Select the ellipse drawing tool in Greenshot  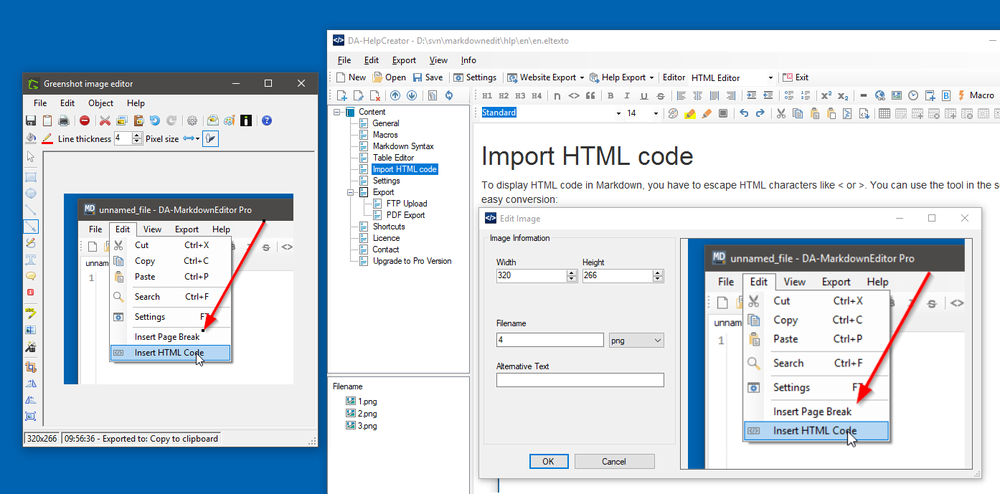point(31,194)
